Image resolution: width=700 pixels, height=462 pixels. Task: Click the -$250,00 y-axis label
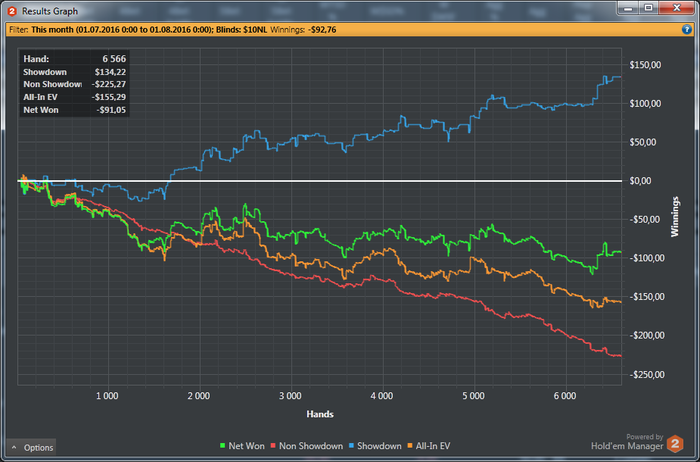pos(647,375)
